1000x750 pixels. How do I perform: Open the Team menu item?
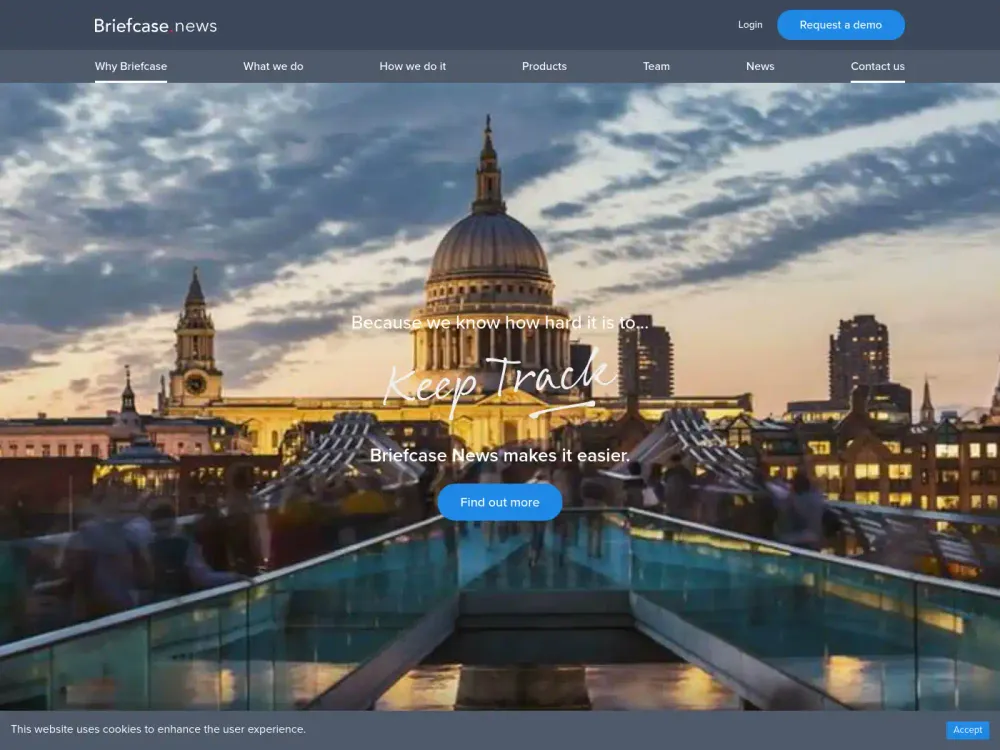pos(656,66)
